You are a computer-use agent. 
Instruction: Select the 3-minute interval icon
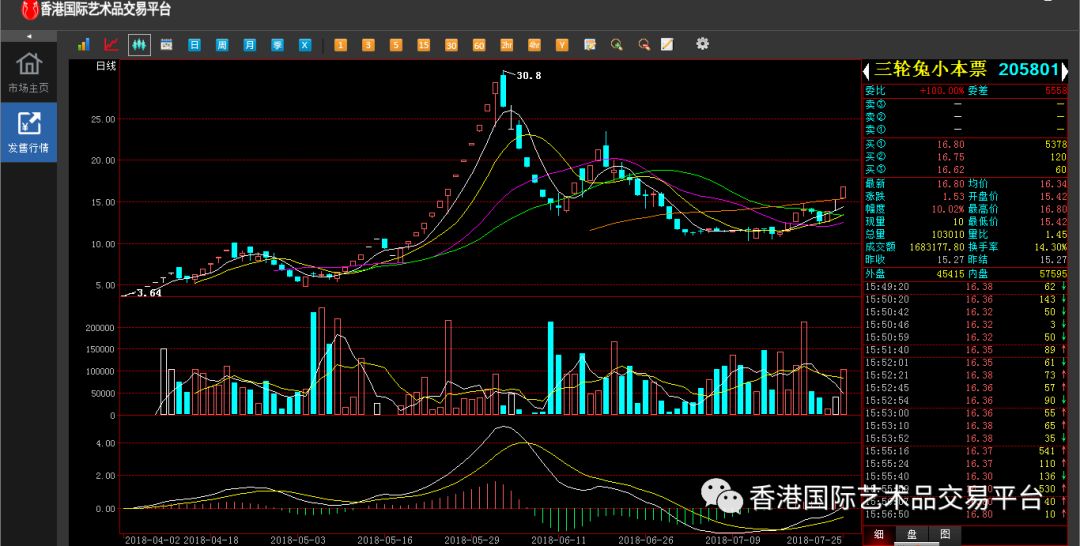point(368,45)
